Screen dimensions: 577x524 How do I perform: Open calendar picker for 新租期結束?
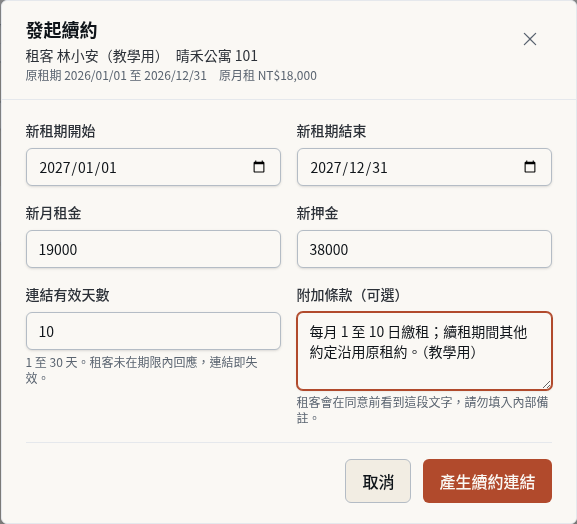530,167
